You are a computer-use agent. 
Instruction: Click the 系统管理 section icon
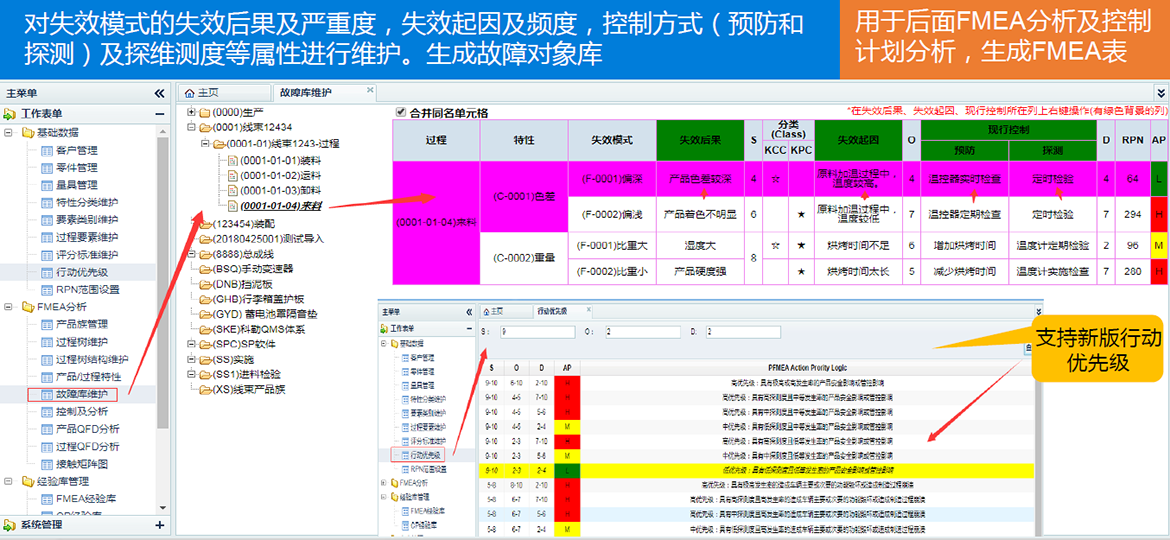click(x=10, y=525)
